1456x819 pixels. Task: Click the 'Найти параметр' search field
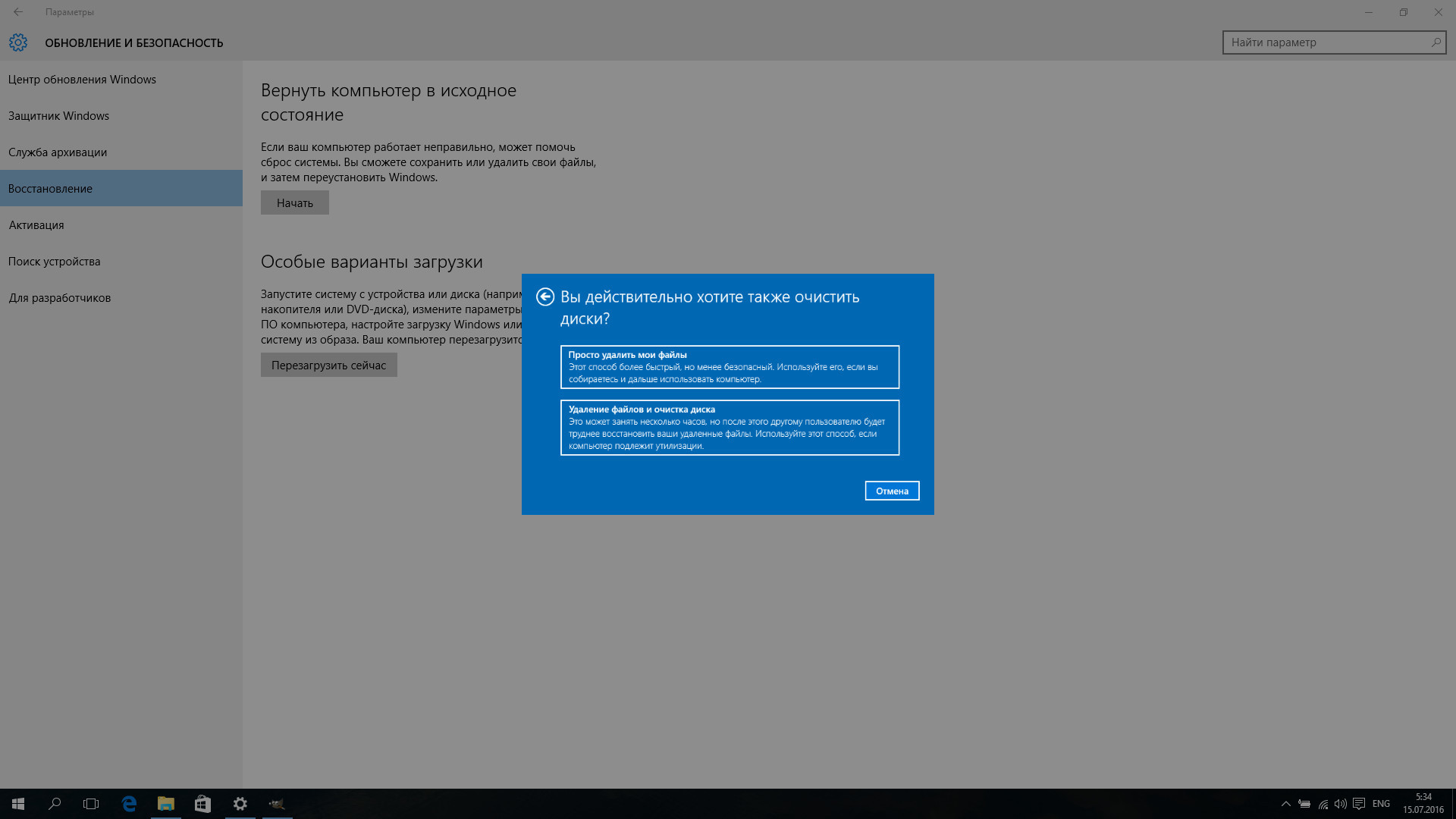[x=1334, y=42]
